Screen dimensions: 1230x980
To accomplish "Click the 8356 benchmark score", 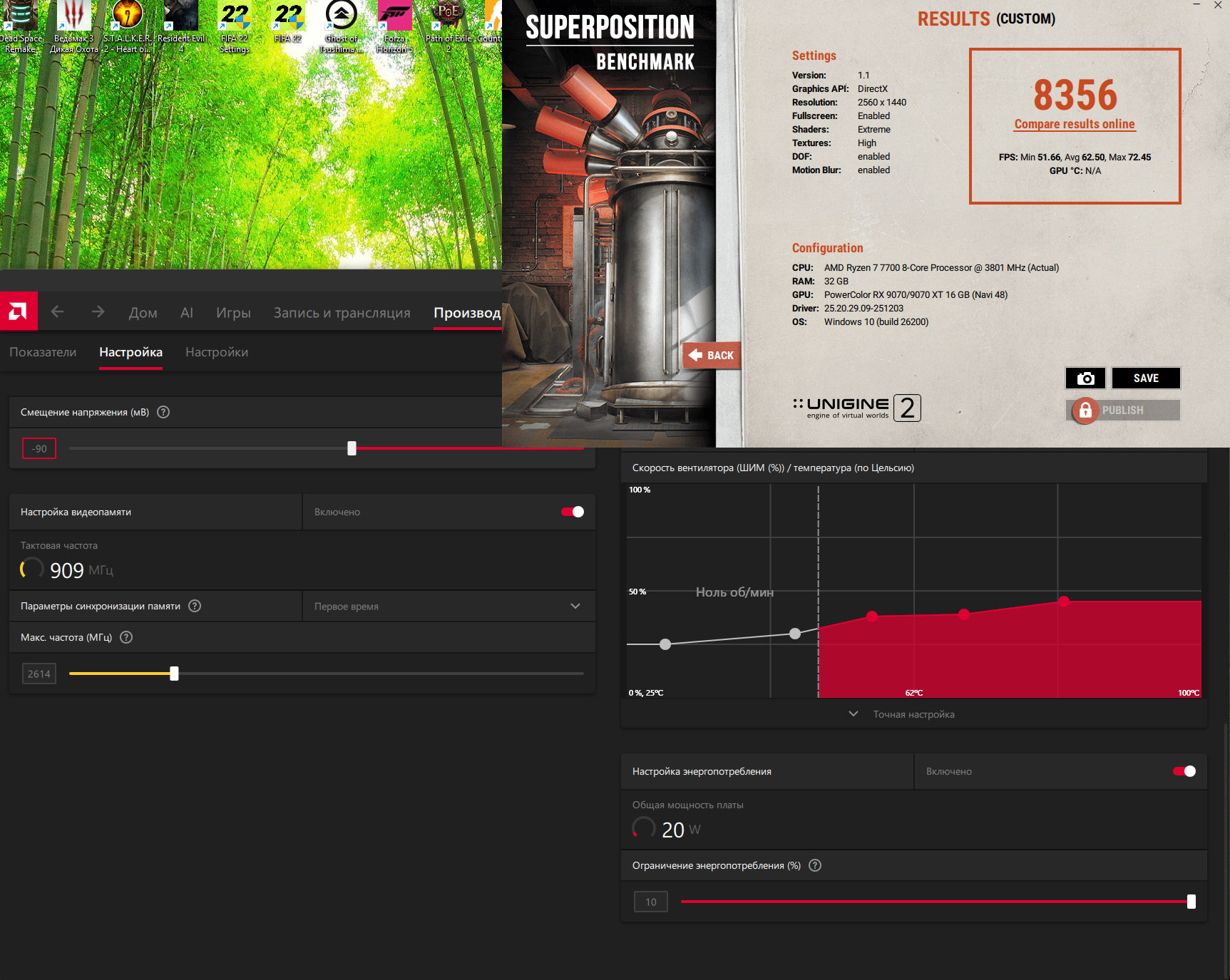I will pos(1075,95).
